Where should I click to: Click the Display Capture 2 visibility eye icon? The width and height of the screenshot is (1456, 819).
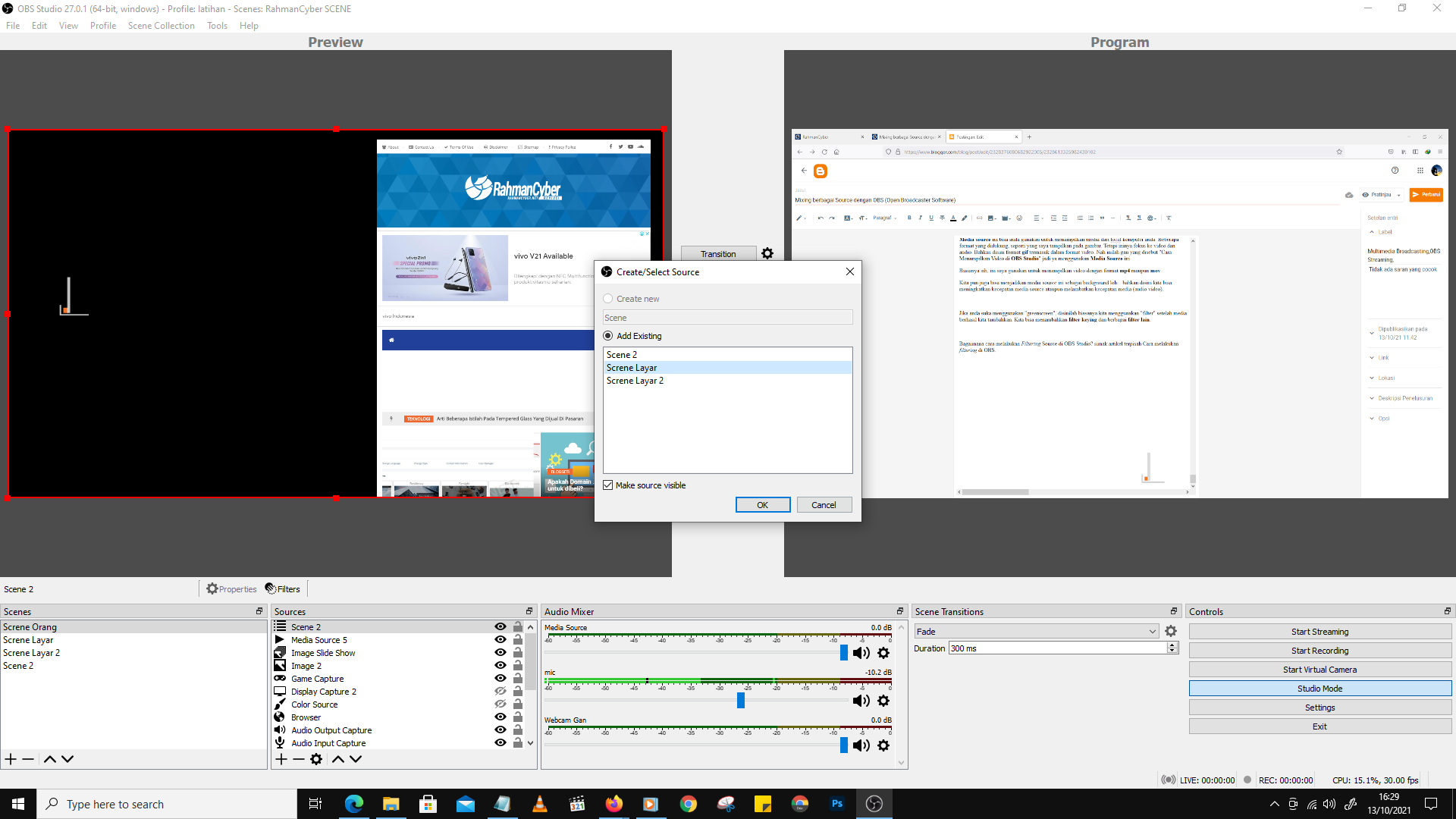(x=500, y=691)
